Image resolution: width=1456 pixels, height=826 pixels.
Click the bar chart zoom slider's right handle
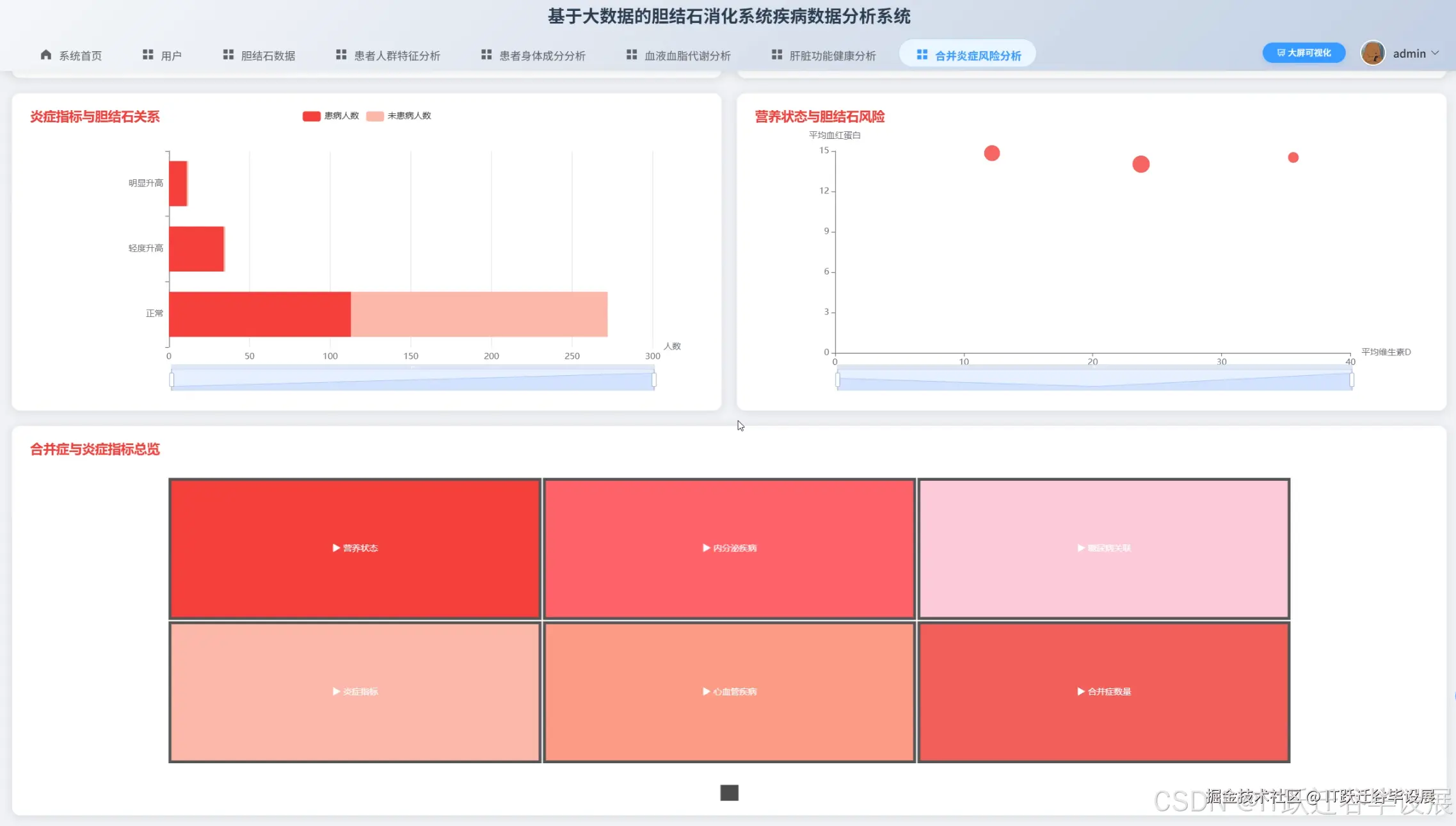(x=653, y=380)
